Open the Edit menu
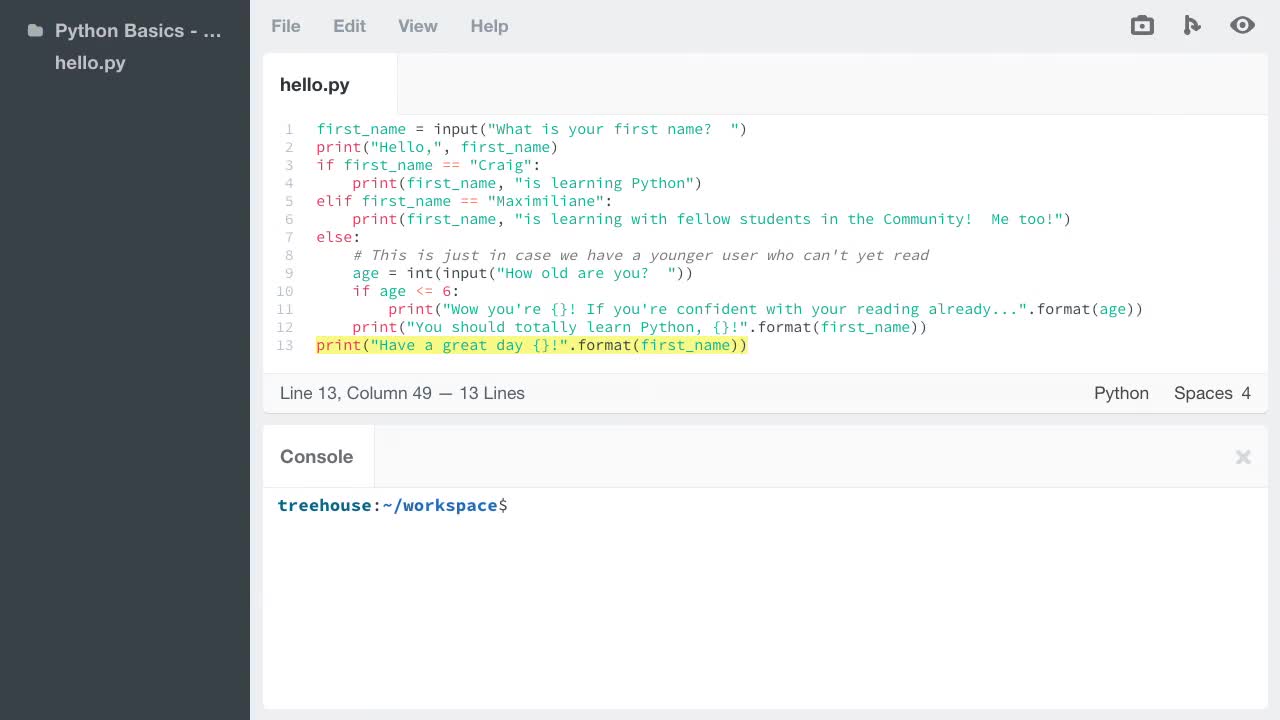 [349, 26]
